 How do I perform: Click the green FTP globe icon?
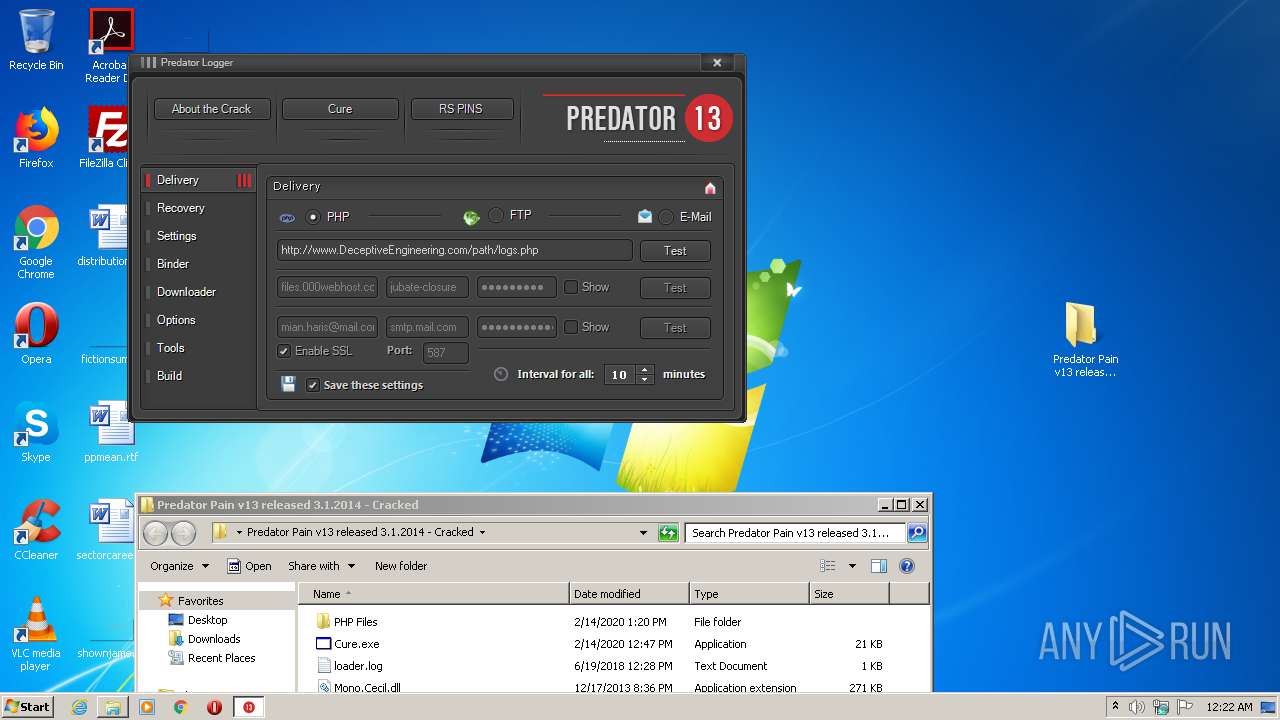pos(471,217)
